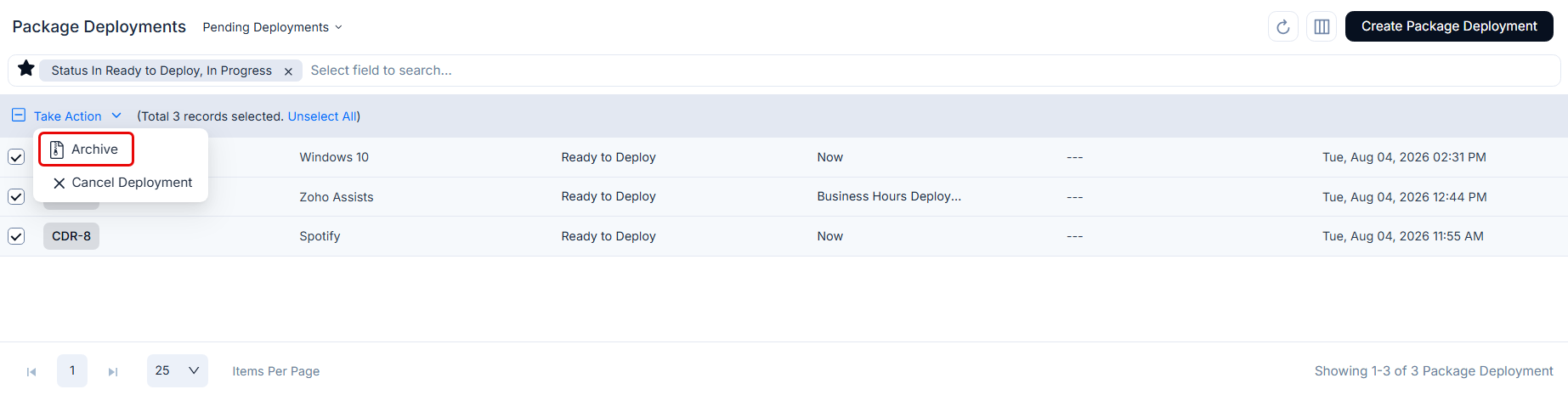Open the 25 items per page dropdown
The height and width of the screenshot is (412, 1568).
click(x=177, y=370)
